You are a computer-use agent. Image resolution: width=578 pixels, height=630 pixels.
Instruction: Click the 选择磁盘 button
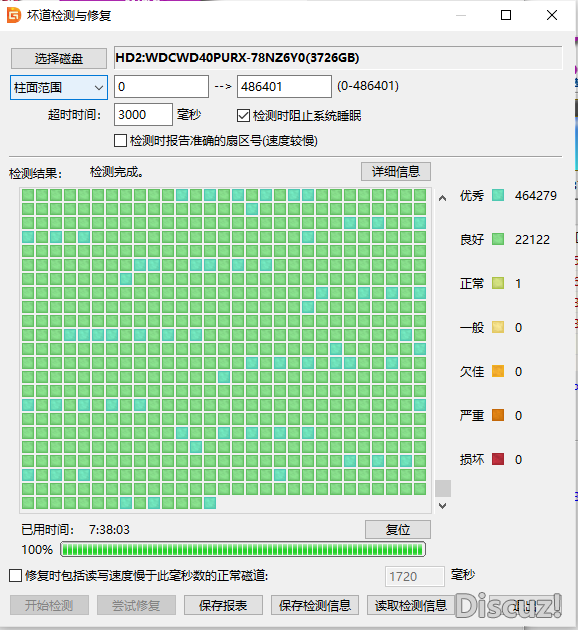(x=59, y=59)
